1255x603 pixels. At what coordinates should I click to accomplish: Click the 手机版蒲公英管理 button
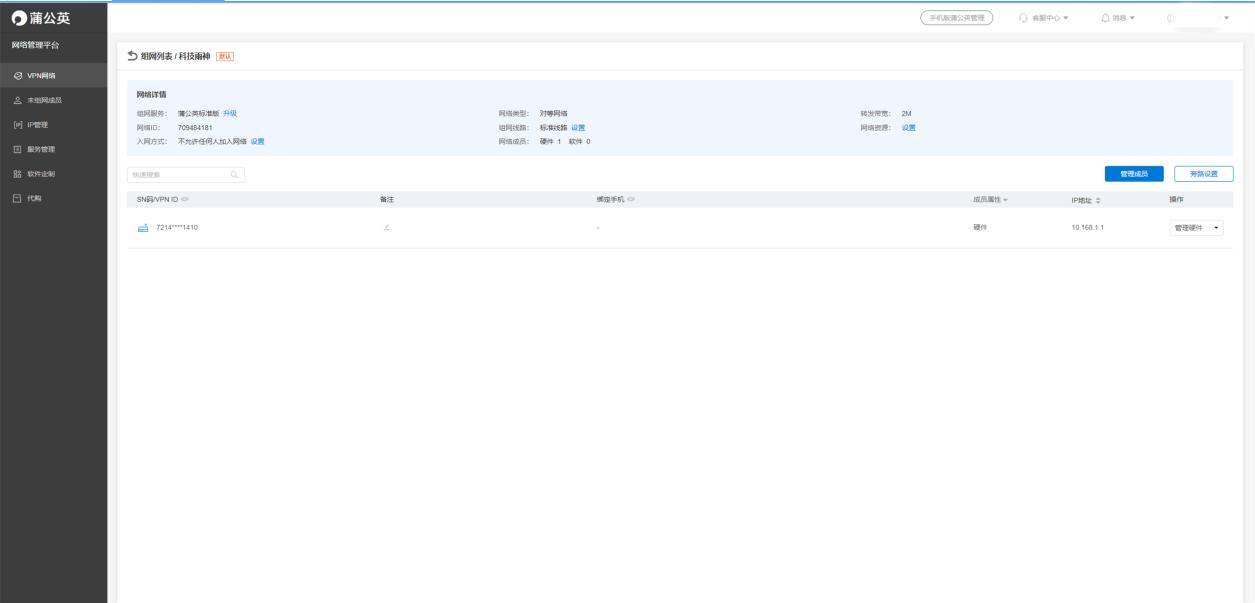pyautogui.click(x=956, y=18)
